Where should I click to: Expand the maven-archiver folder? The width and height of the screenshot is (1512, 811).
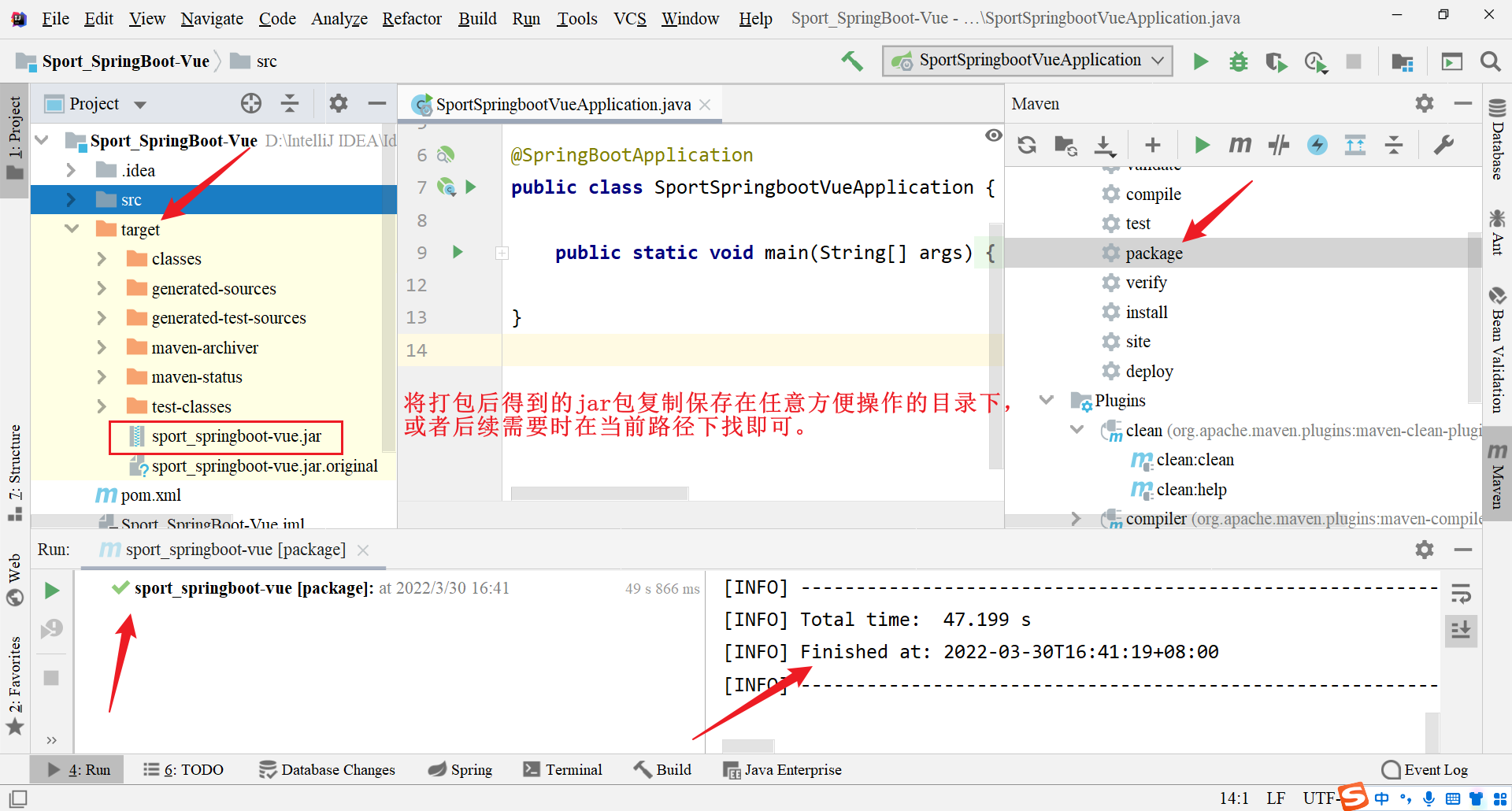pyautogui.click(x=102, y=347)
